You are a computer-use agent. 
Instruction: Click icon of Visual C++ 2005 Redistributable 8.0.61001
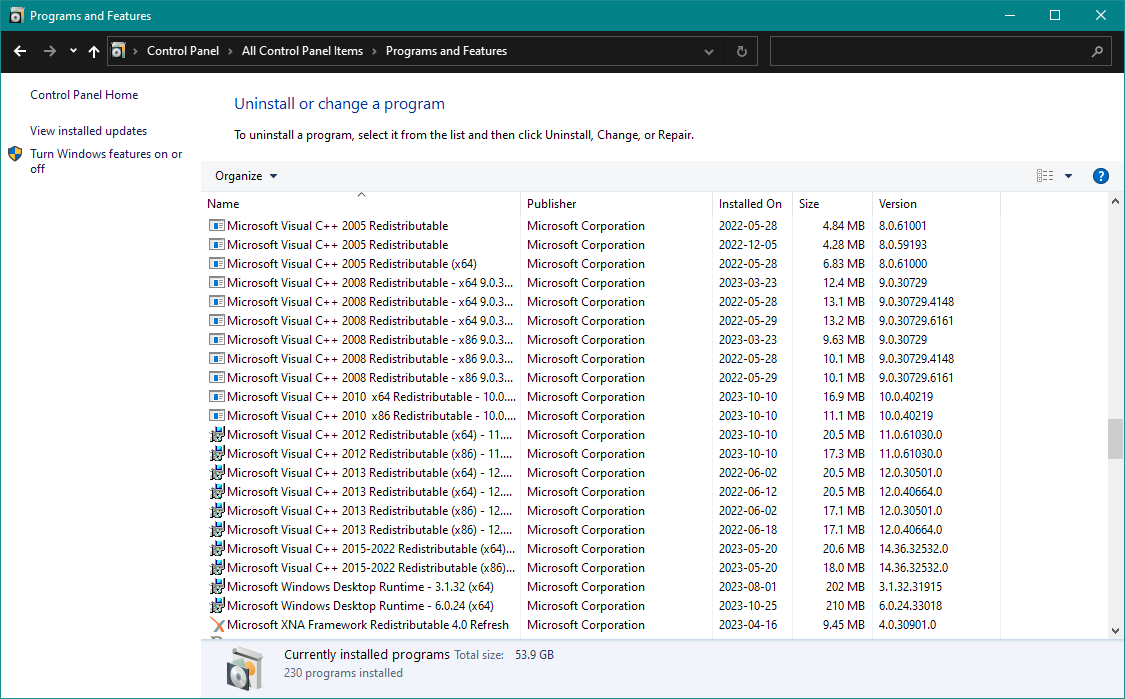coord(217,225)
